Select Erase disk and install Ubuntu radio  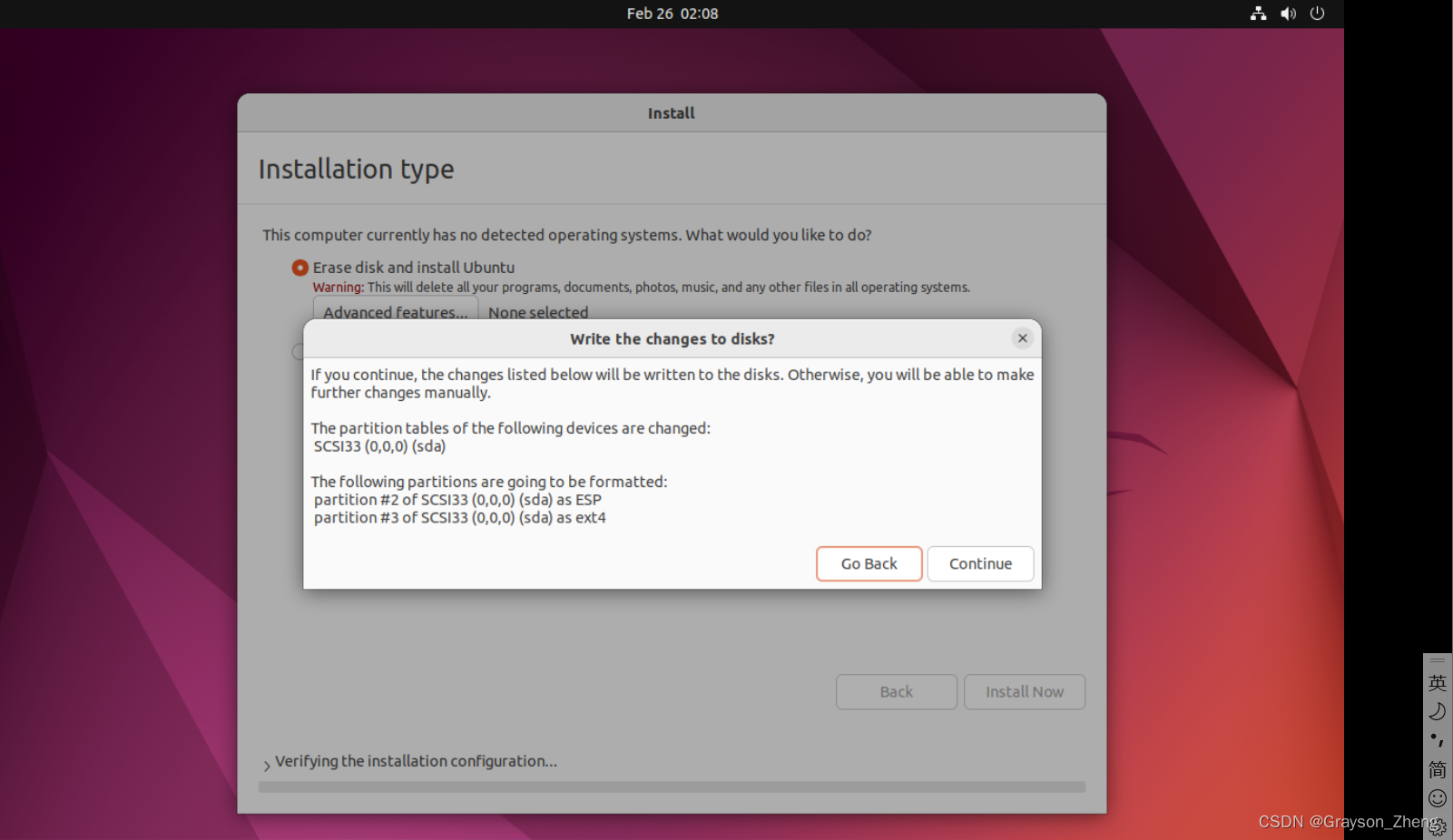pyautogui.click(x=300, y=268)
